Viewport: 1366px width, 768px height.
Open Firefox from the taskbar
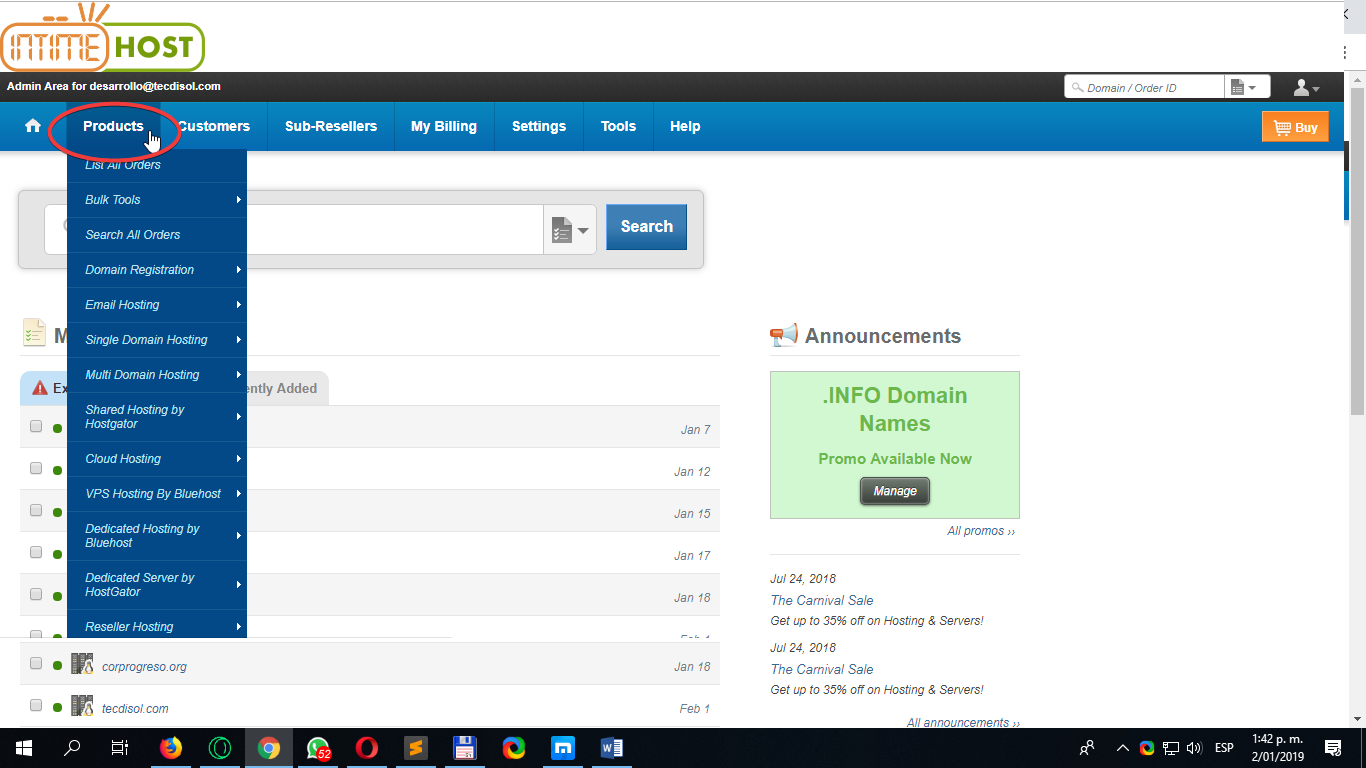coord(171,748)
